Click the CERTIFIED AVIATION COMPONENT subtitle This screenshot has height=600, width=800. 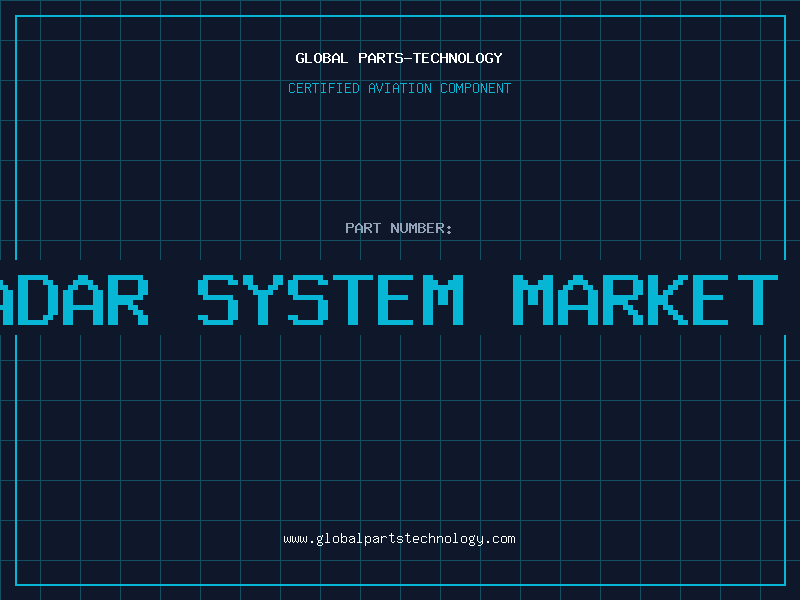399,88
